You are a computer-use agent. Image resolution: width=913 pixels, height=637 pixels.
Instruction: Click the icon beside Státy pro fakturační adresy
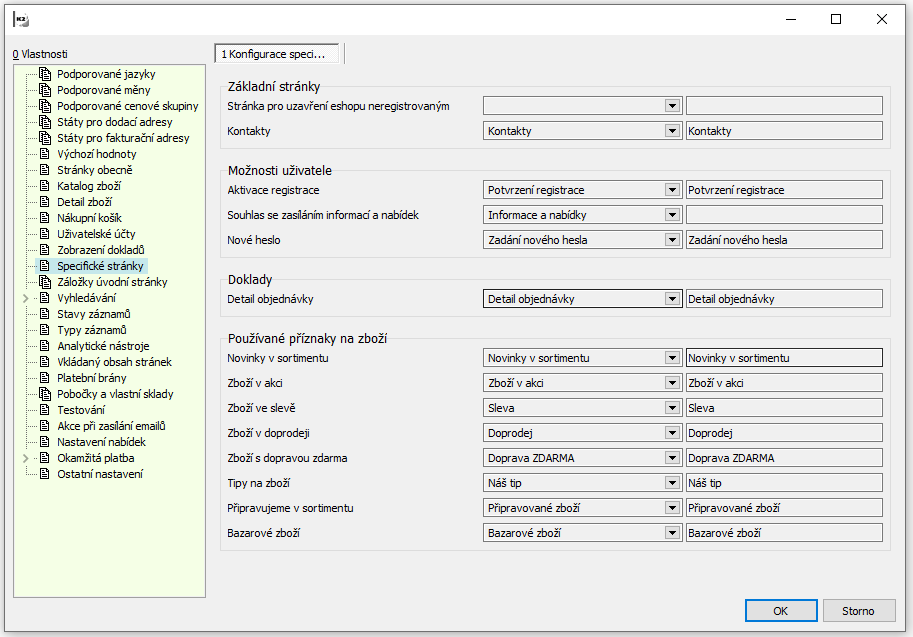click(45, 138)
